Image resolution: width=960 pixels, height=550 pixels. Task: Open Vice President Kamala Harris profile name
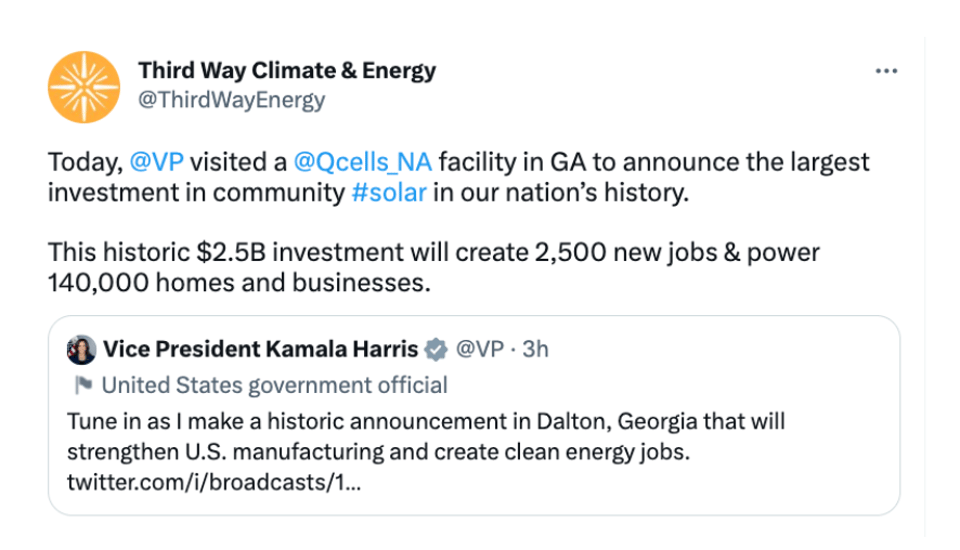click(260, 350)
